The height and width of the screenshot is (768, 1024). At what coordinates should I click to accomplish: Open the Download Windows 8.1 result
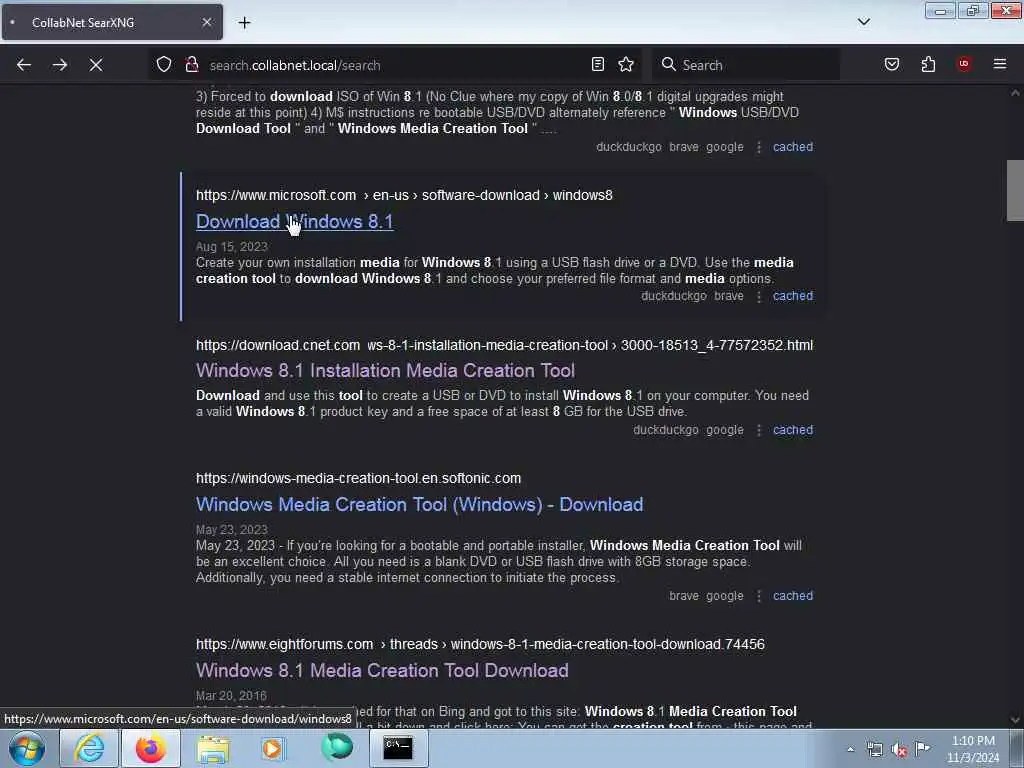click(x=295, y=221)
